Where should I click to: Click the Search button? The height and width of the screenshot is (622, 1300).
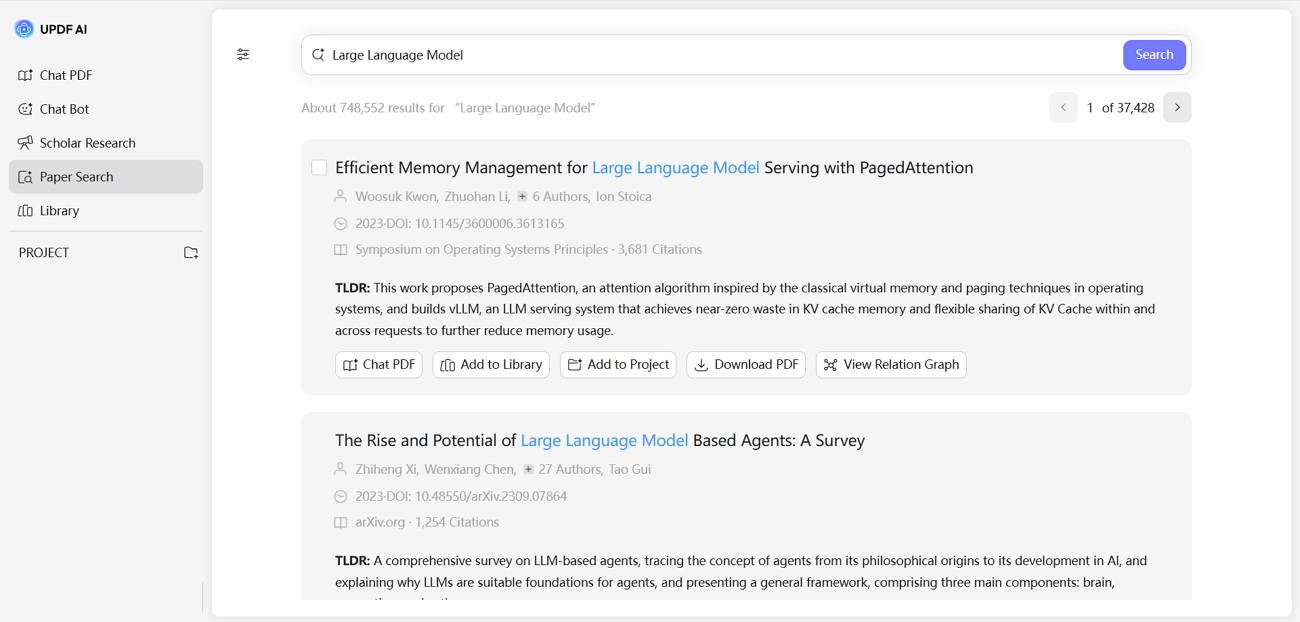click(x=1154, y=55)
